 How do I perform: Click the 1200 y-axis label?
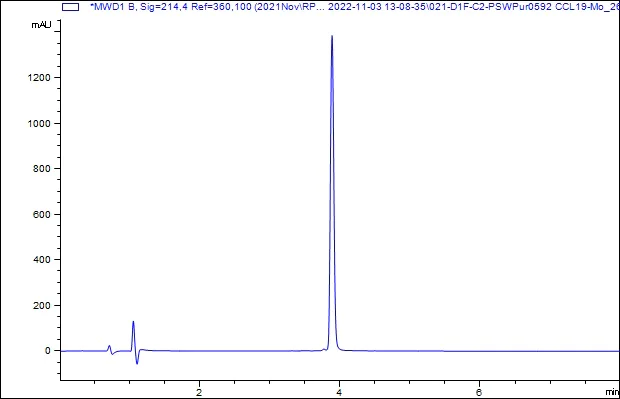coord(39,78)
